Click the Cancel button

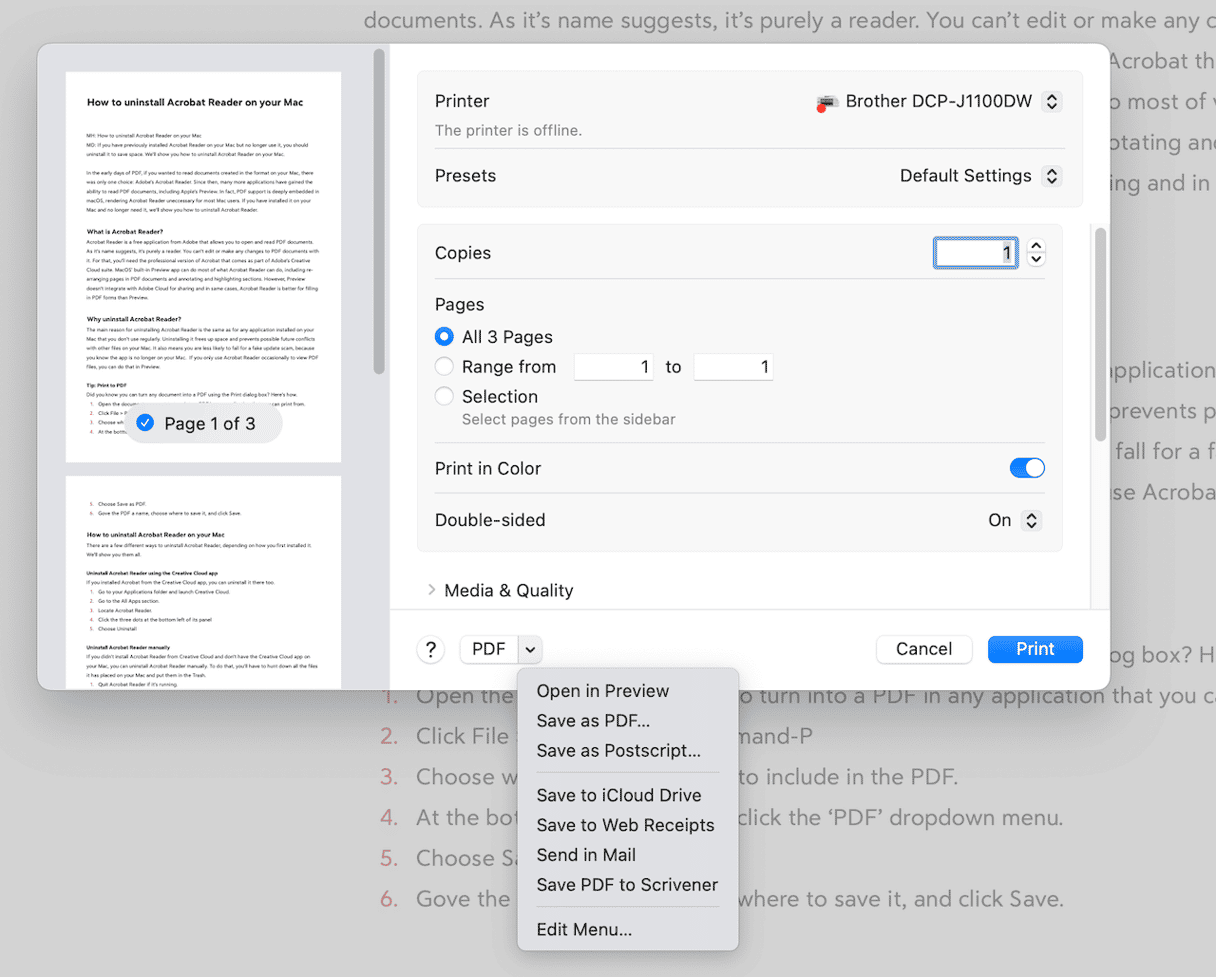(x=924, y=649)
